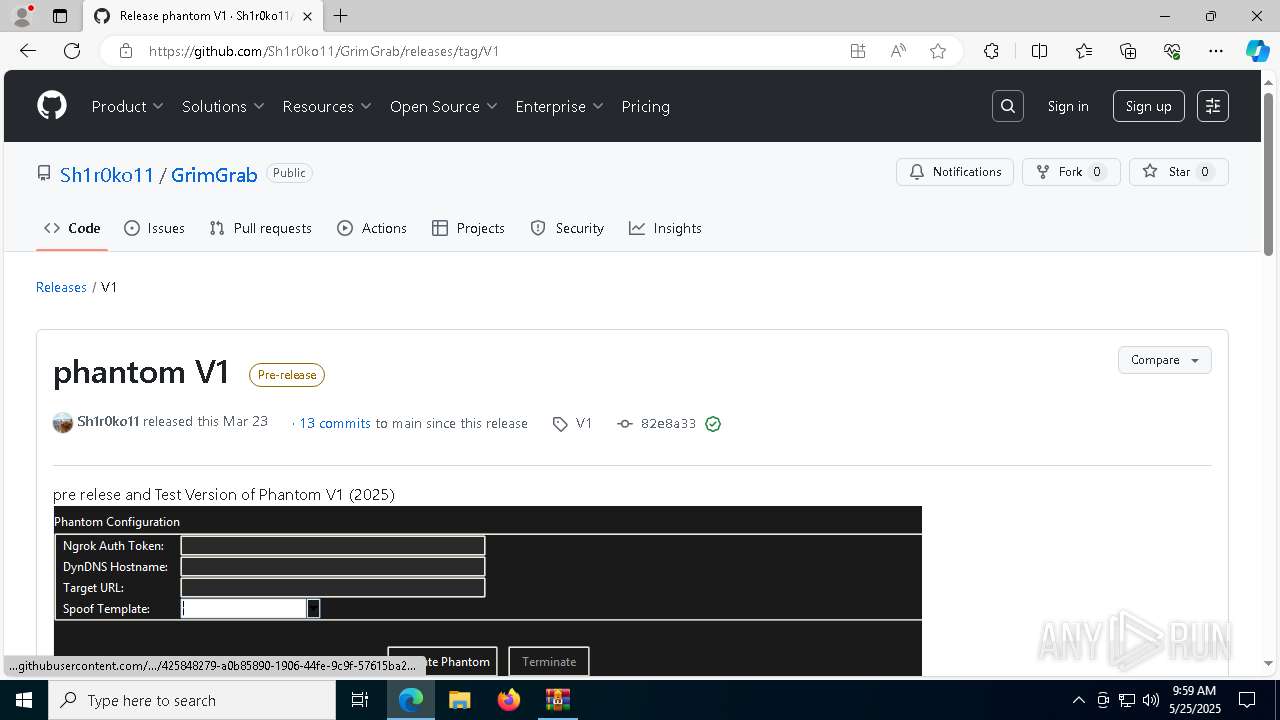
Task: Click the Target URL field
Action: click(x=333, y=587)
